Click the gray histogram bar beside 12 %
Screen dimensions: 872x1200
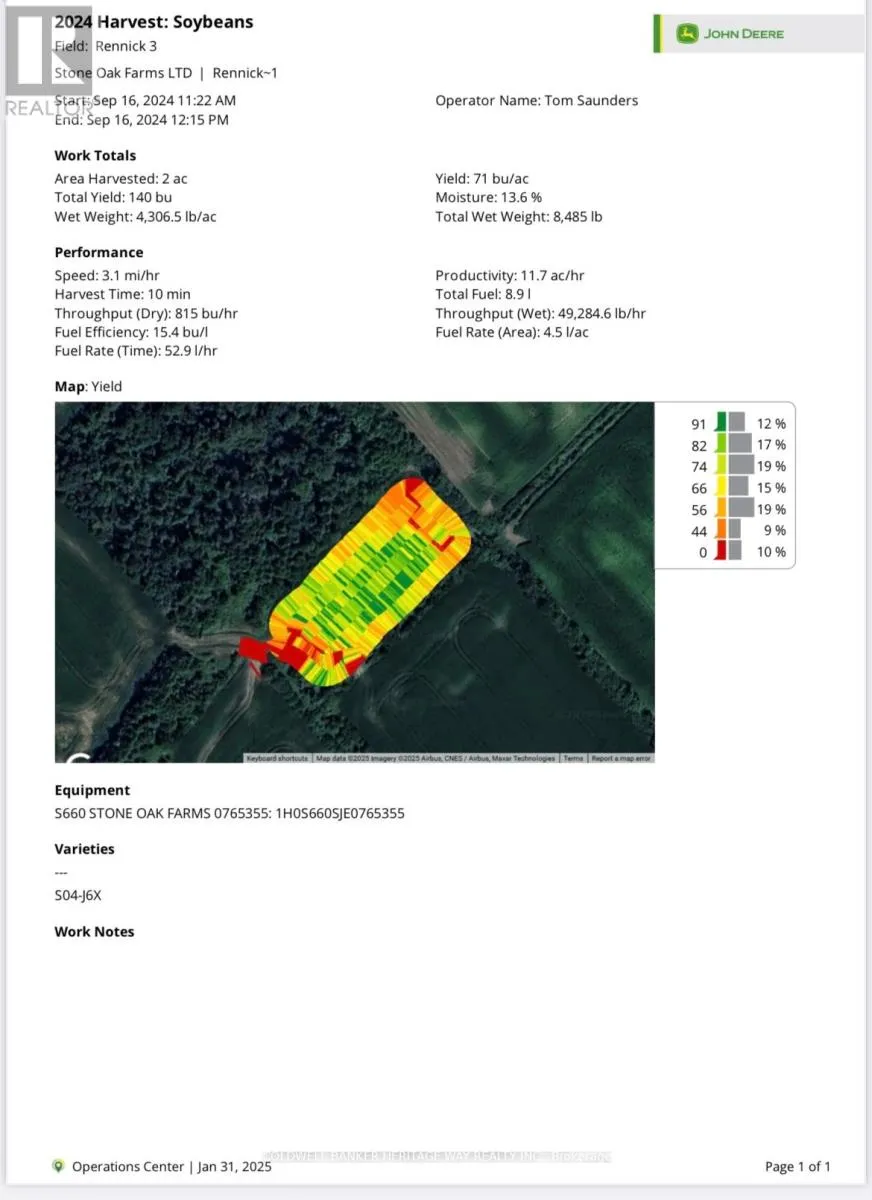737,422
